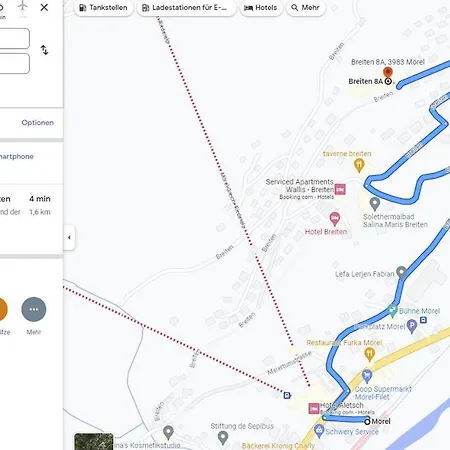Collapse the side panel with arrow tab

tap(69, 237)
